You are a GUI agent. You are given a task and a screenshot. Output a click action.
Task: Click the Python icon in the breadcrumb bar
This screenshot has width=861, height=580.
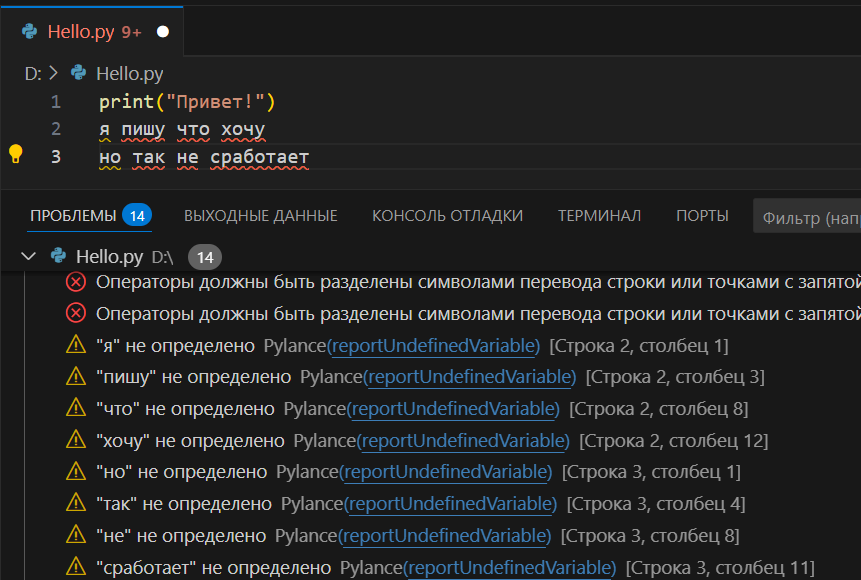coord(77,72)
